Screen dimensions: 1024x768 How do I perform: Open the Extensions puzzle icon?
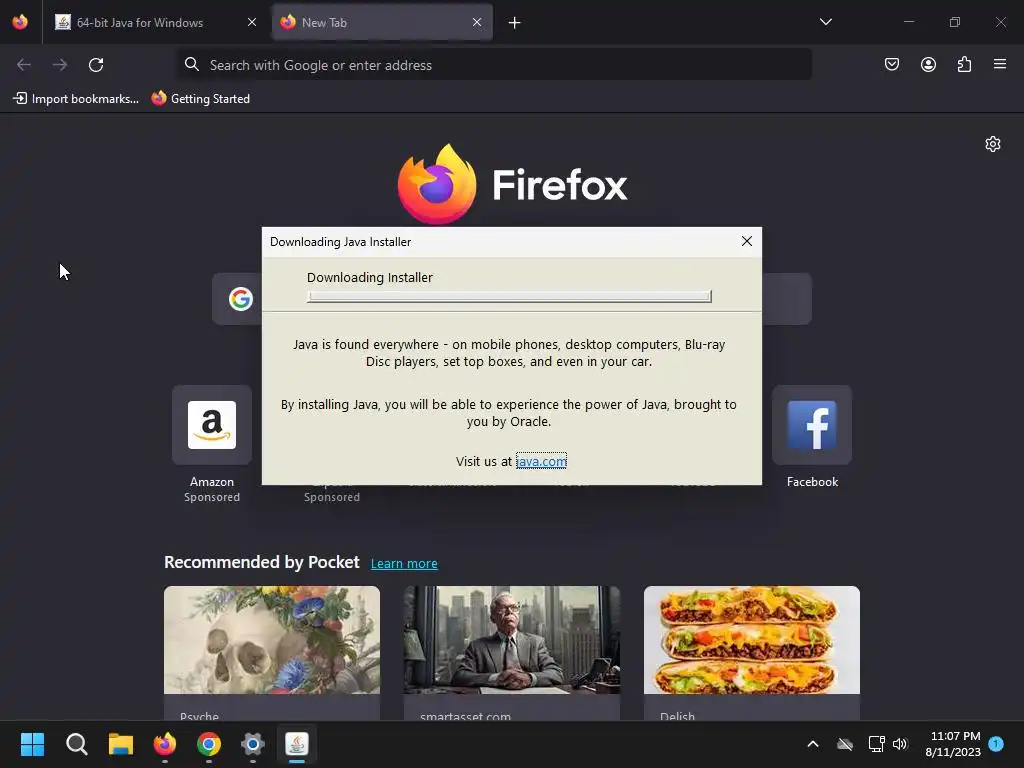click(x=964, y=64)
